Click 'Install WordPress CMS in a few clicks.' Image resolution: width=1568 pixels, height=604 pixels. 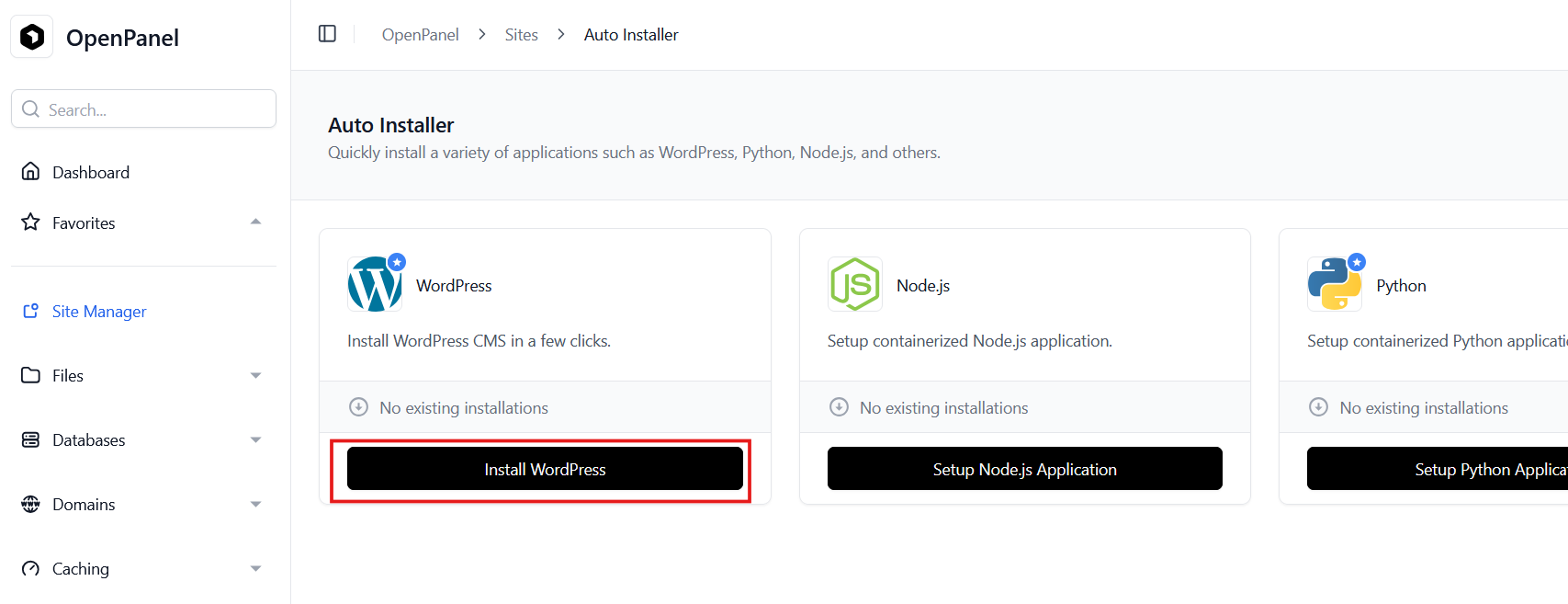(479, 341)
